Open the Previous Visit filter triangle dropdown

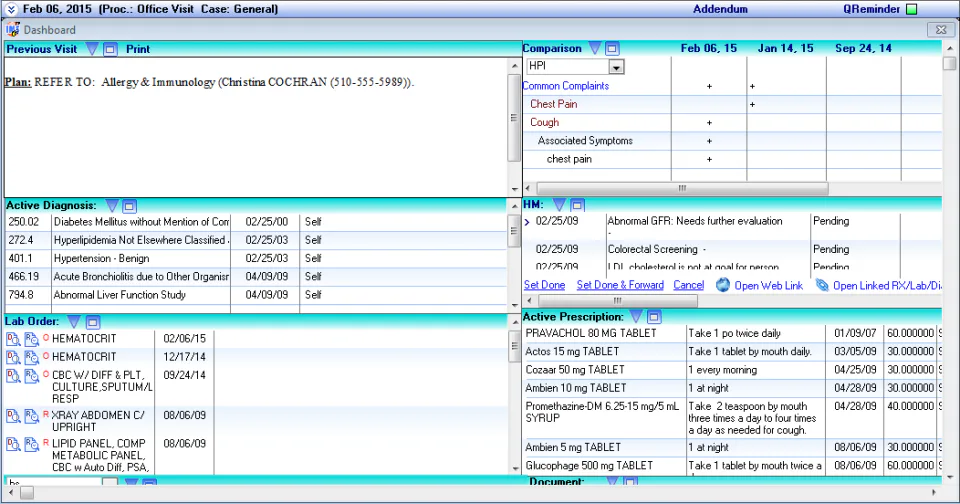[92, 49]
